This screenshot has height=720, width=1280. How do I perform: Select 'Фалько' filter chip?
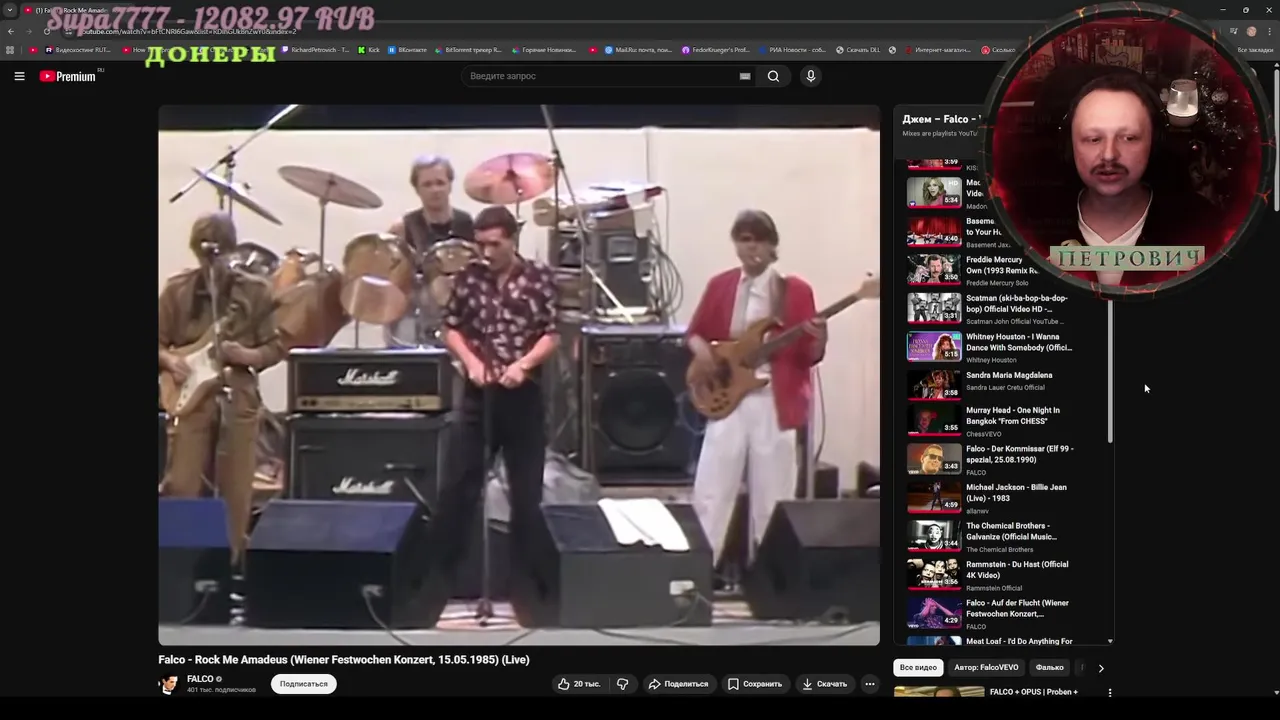(x=1049, y=667)
